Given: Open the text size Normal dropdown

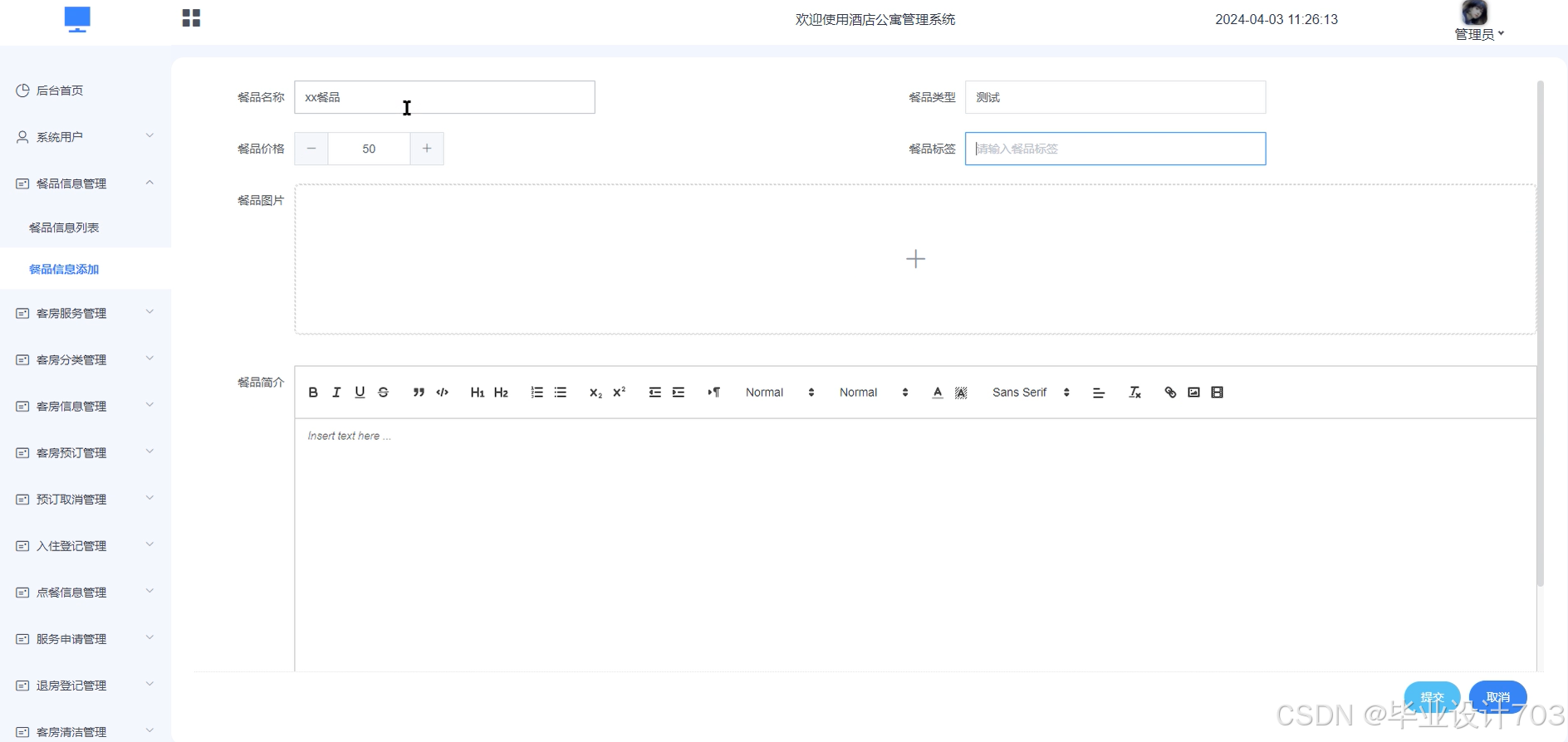Looking at the screenshot, I should tap(780, 393).
